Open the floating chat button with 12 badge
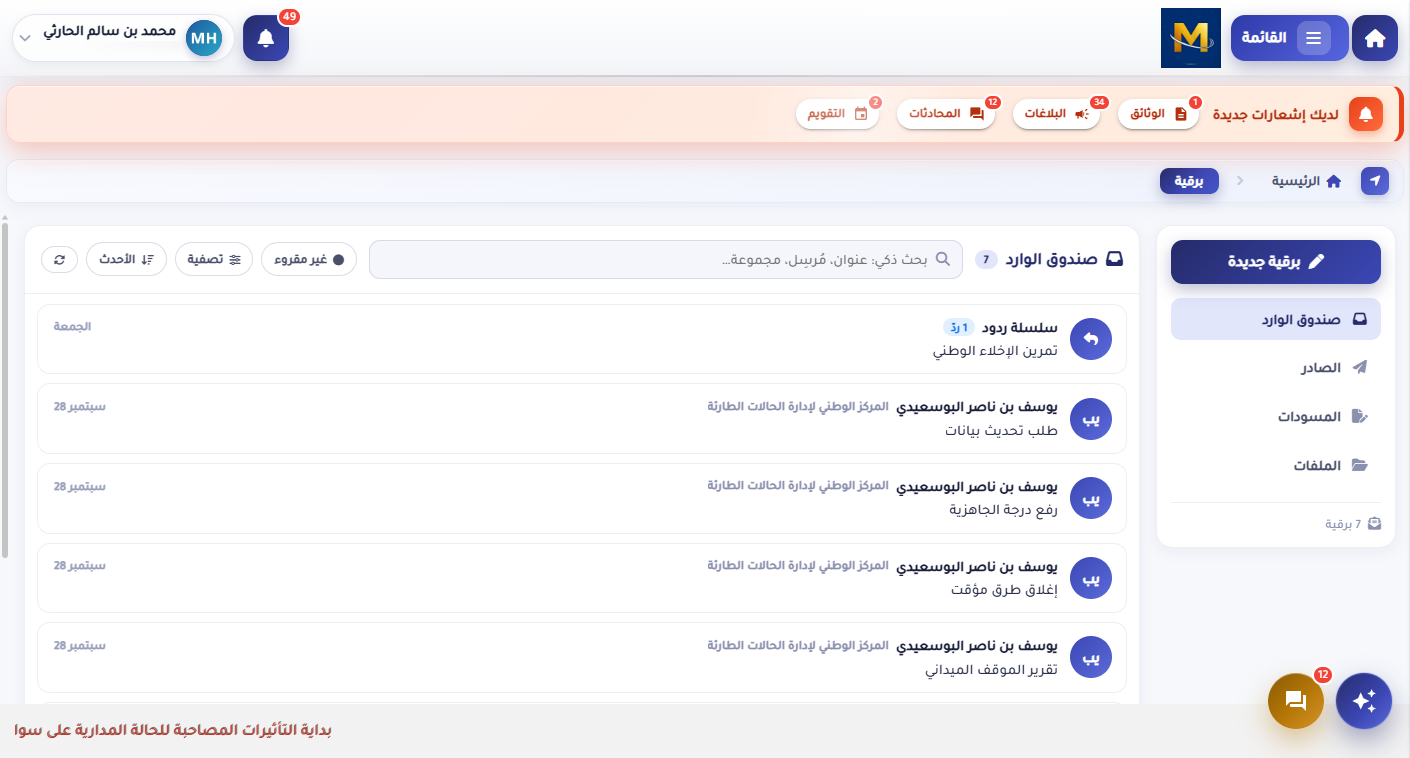 1296,701
